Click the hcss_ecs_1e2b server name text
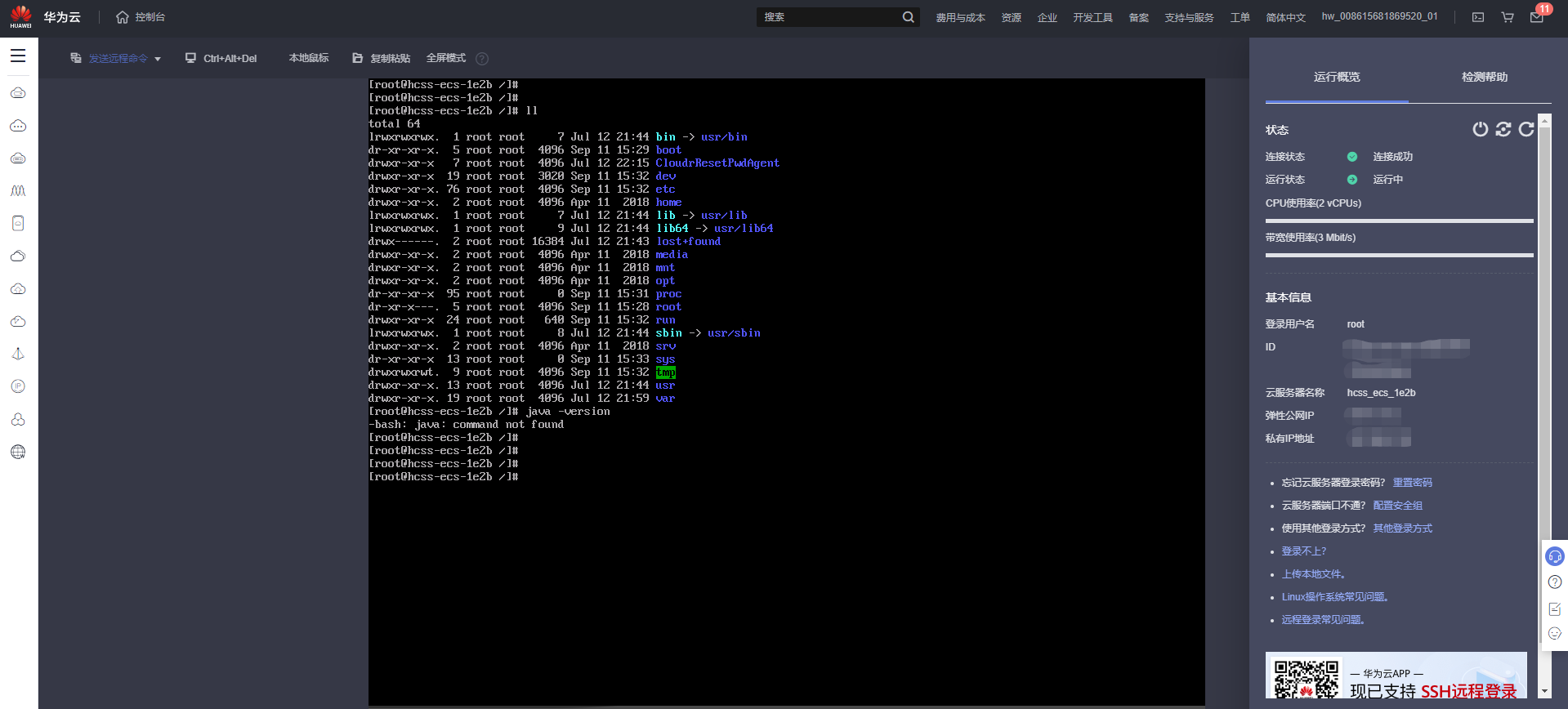Image resolution: width=1568 pixels, height=709 pixels. pyautogui.click(x=1381, y=393)
